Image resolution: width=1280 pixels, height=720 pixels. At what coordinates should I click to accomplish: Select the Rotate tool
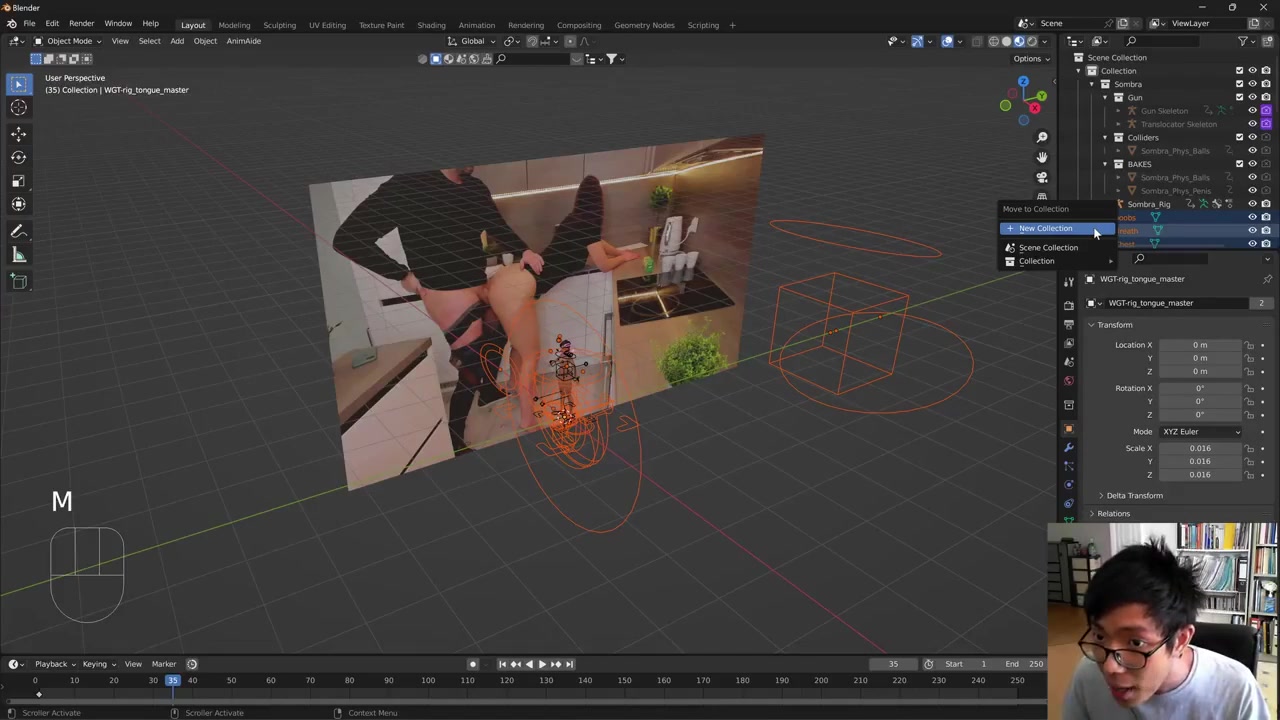click(x=18, y=157)
